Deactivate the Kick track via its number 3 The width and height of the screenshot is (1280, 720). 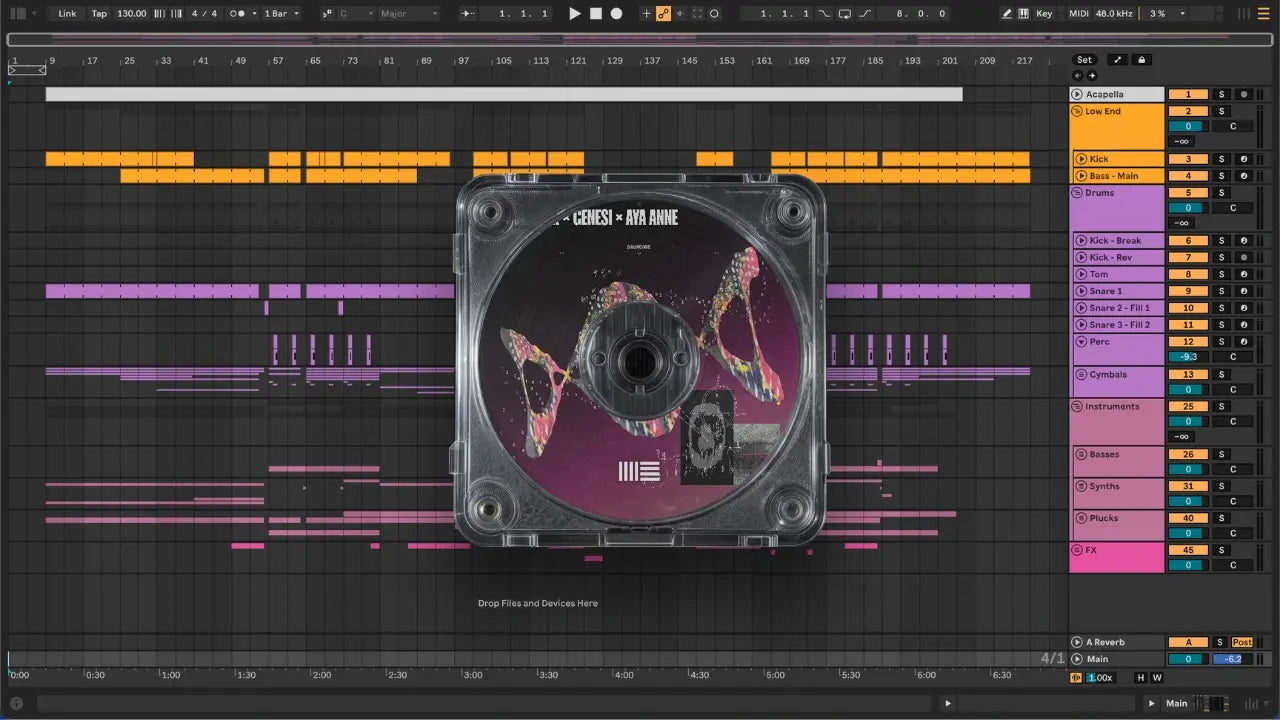(1188, 159)
